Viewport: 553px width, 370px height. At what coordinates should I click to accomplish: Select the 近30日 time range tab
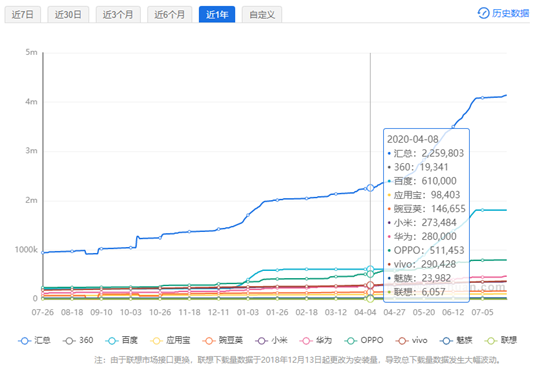(x=68, y=14)
